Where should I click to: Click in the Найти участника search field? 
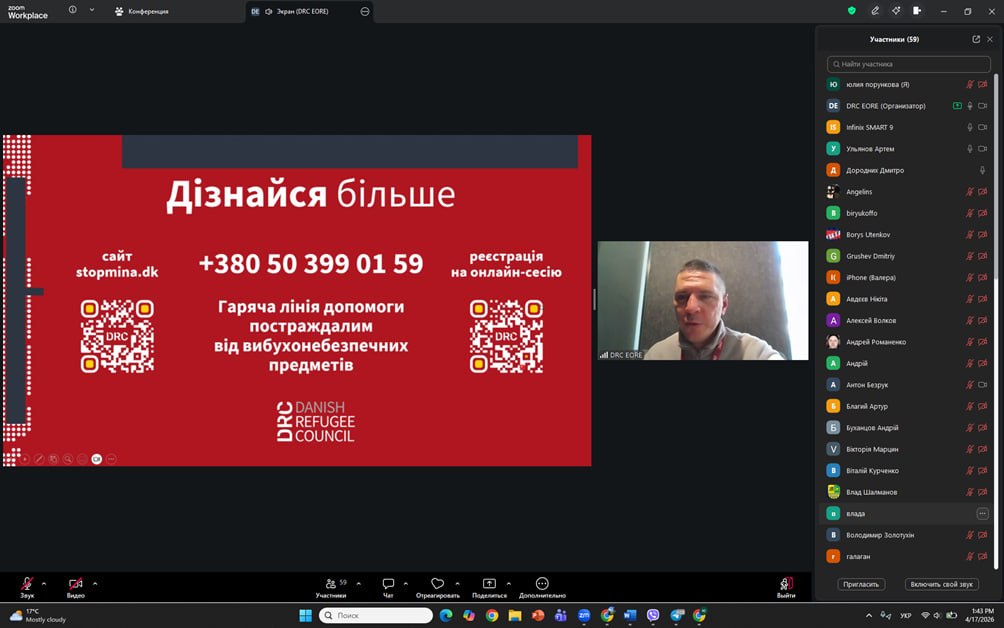(908, 64)
